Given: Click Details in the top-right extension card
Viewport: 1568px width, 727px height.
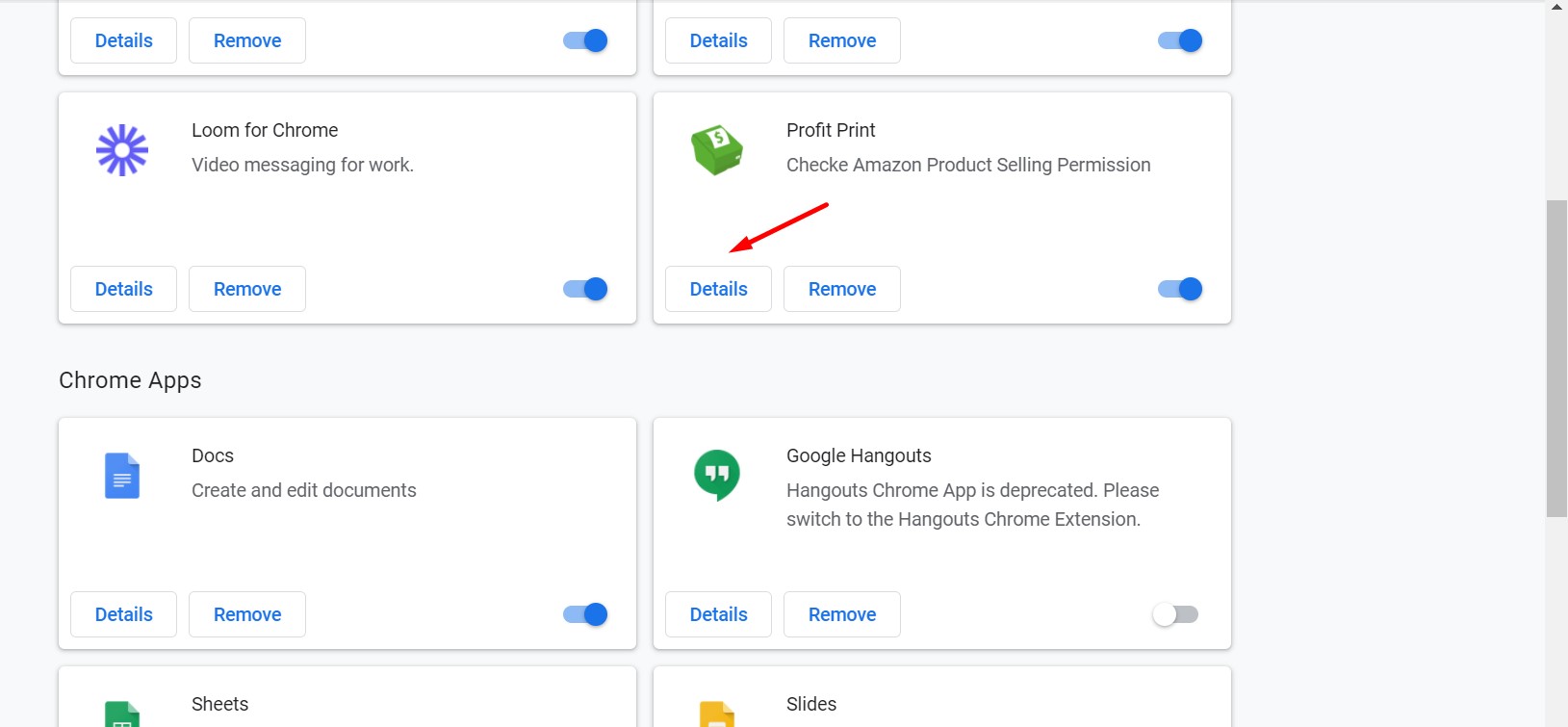Looking at the screenshot, I should pos(718,40).
